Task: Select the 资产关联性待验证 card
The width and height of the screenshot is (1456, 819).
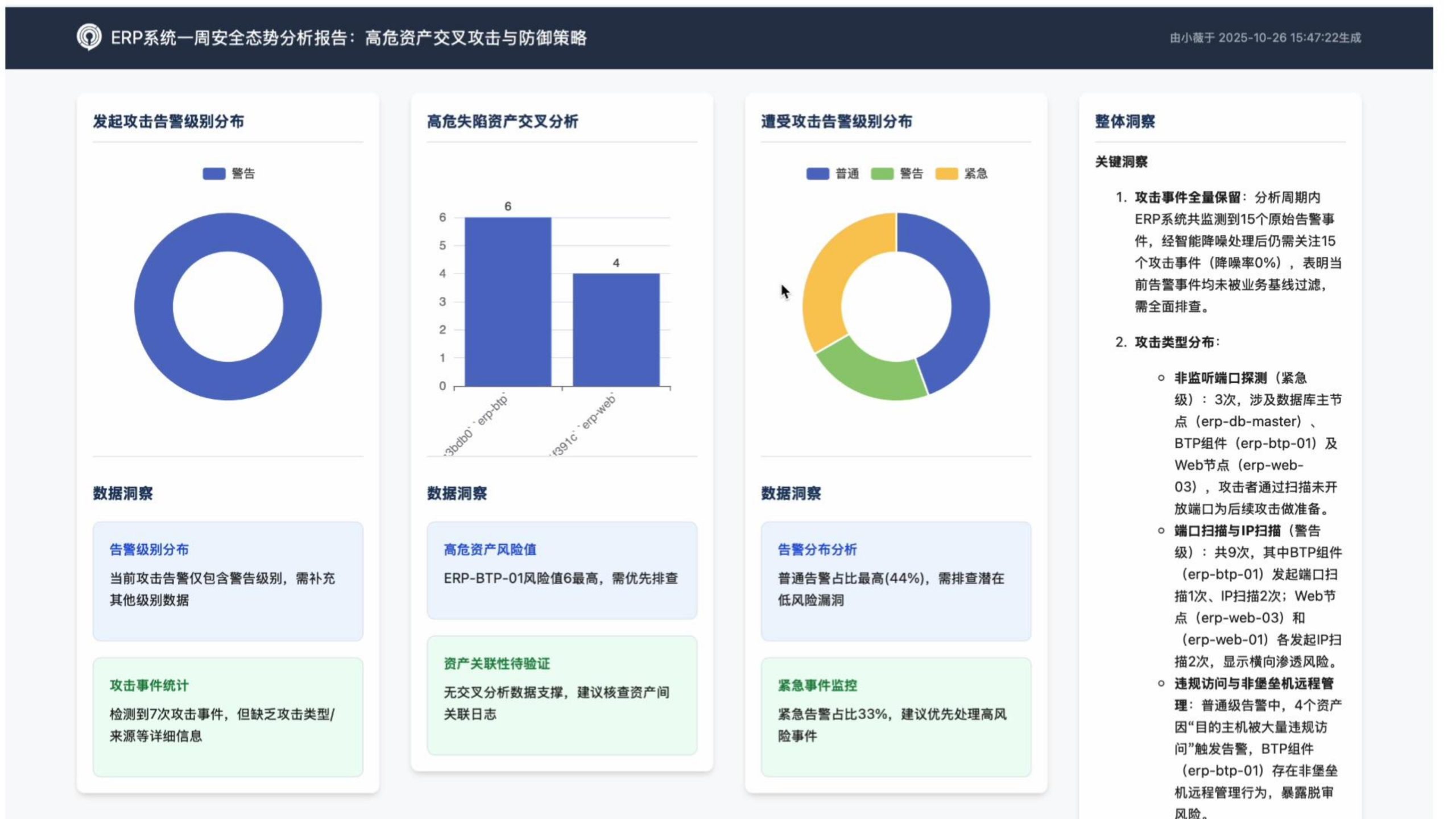Action: tap(561, 695)
